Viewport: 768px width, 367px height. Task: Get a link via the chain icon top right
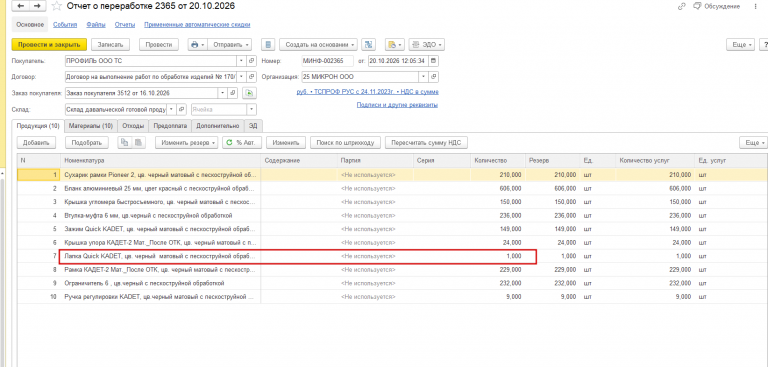click(681, 6)
